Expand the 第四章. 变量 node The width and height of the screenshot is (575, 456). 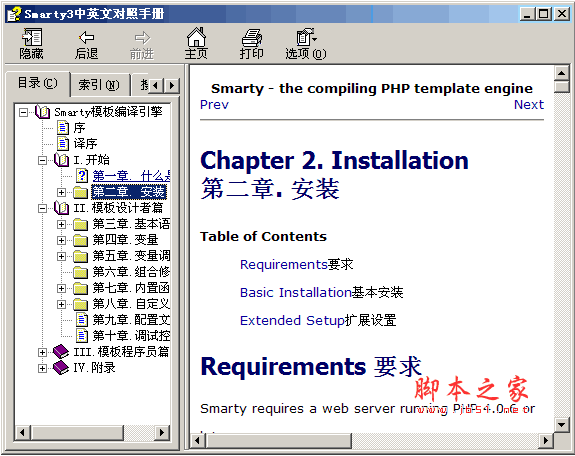[62, 241]
